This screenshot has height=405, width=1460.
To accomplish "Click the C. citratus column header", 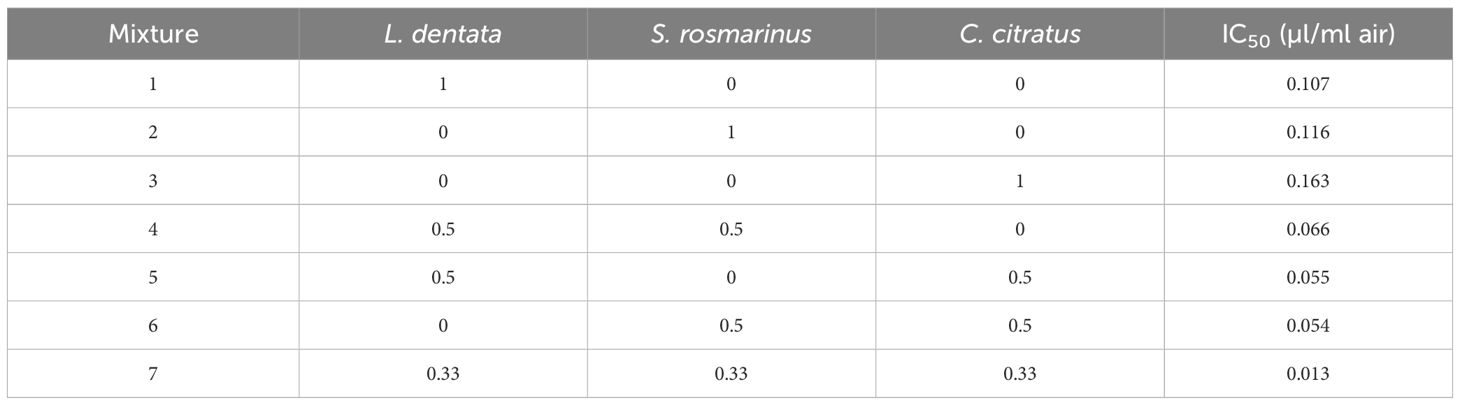I will pyautogui.click(x=1019, y=35).
